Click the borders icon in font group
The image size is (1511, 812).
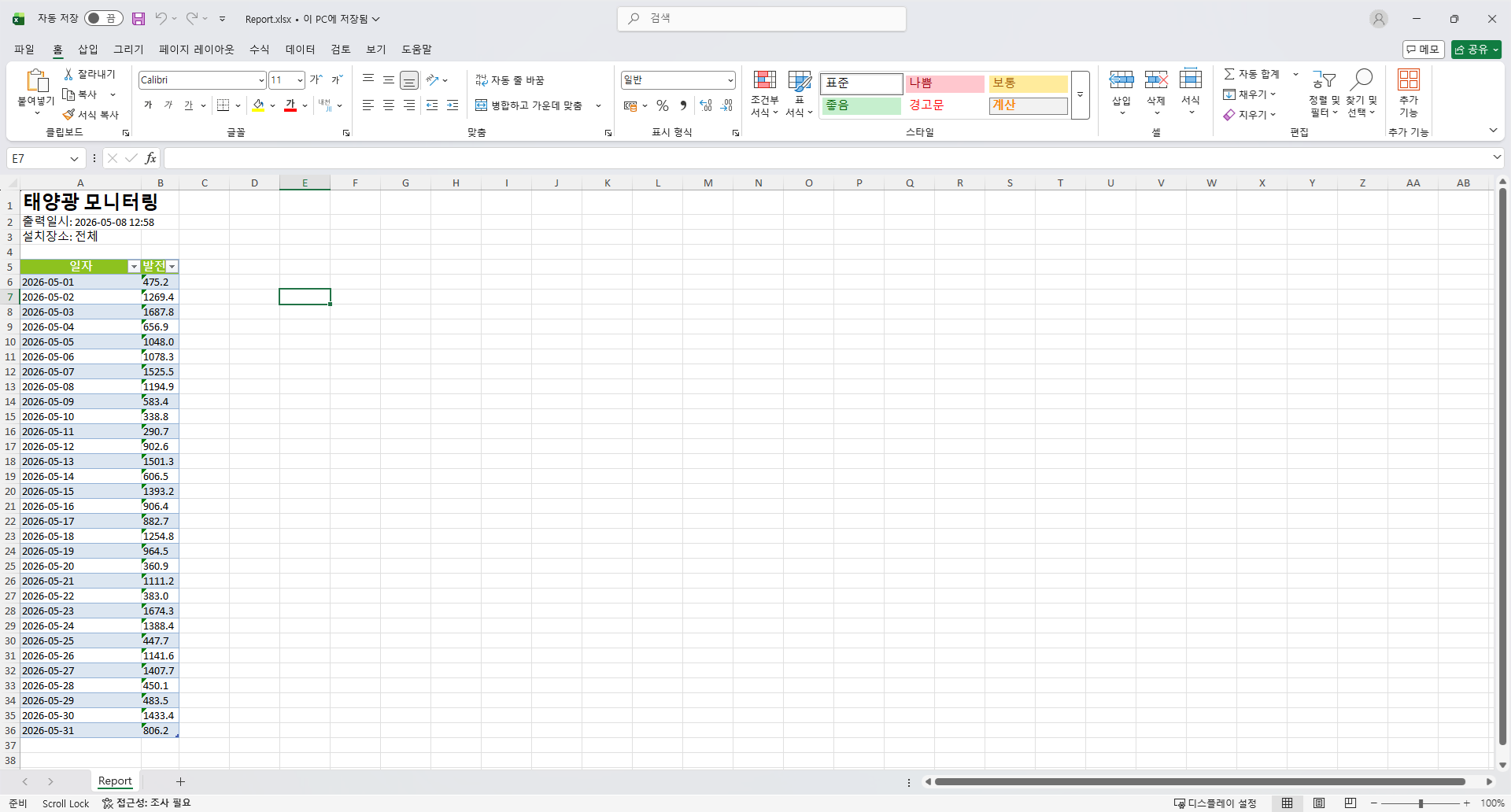[224, 105]
